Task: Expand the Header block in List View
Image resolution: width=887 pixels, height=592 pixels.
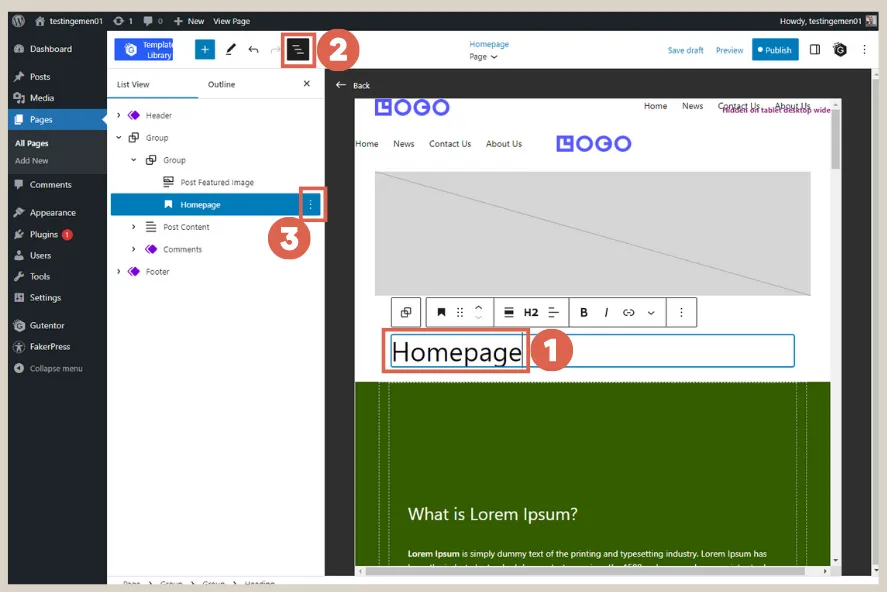Action: [120, 114]
